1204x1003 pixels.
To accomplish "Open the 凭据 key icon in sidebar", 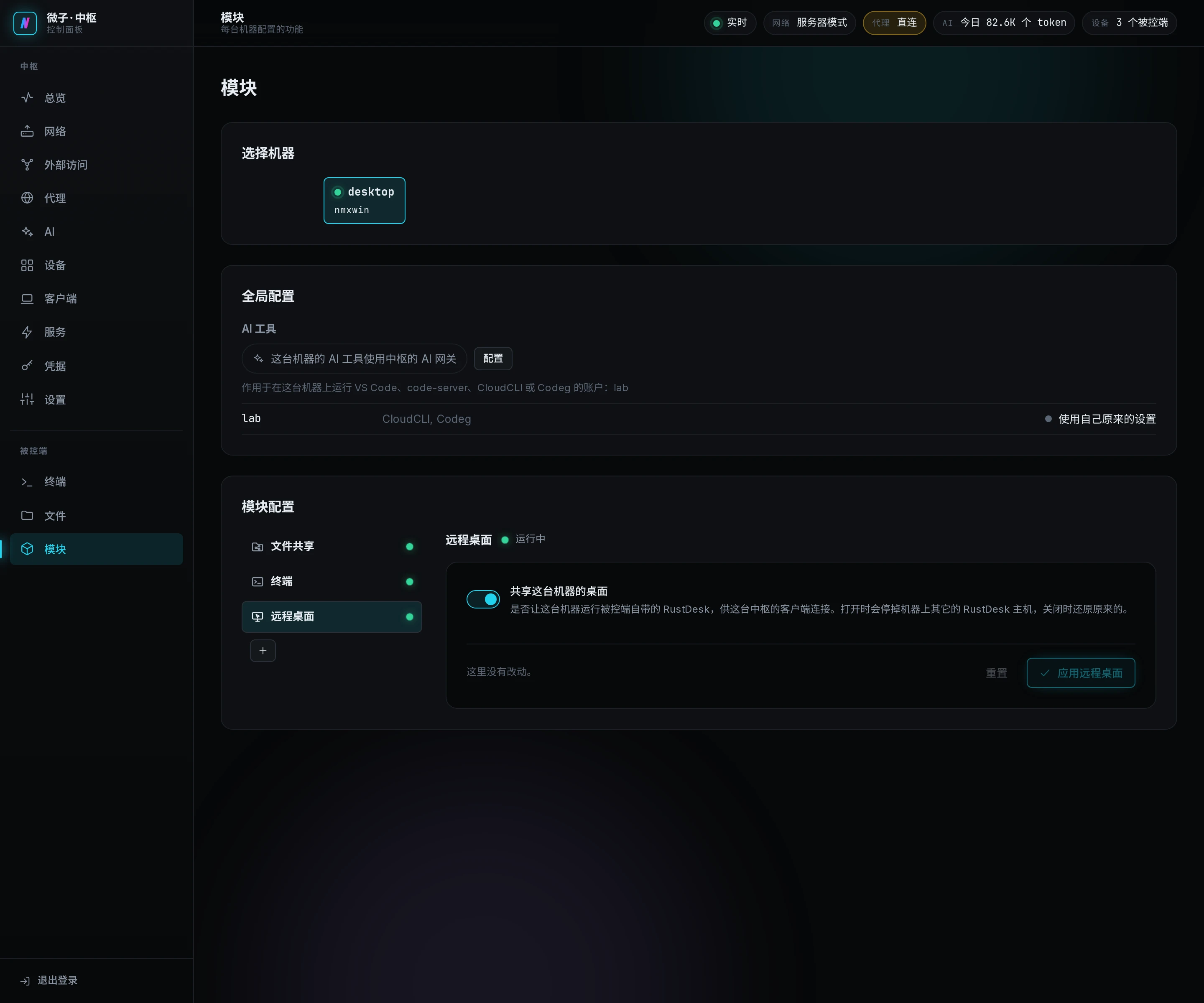I will (x=27, y=366).
